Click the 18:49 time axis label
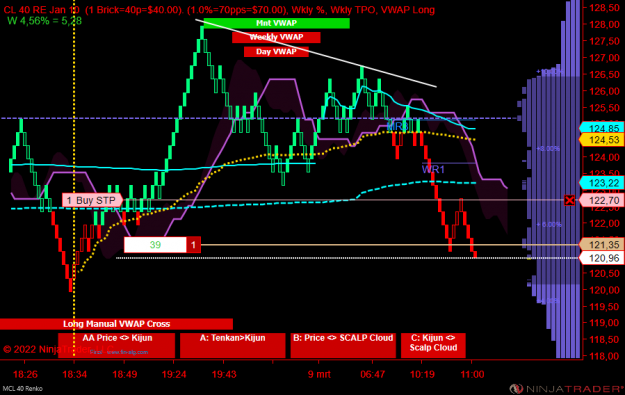625x395 pixels. [124, 375]
